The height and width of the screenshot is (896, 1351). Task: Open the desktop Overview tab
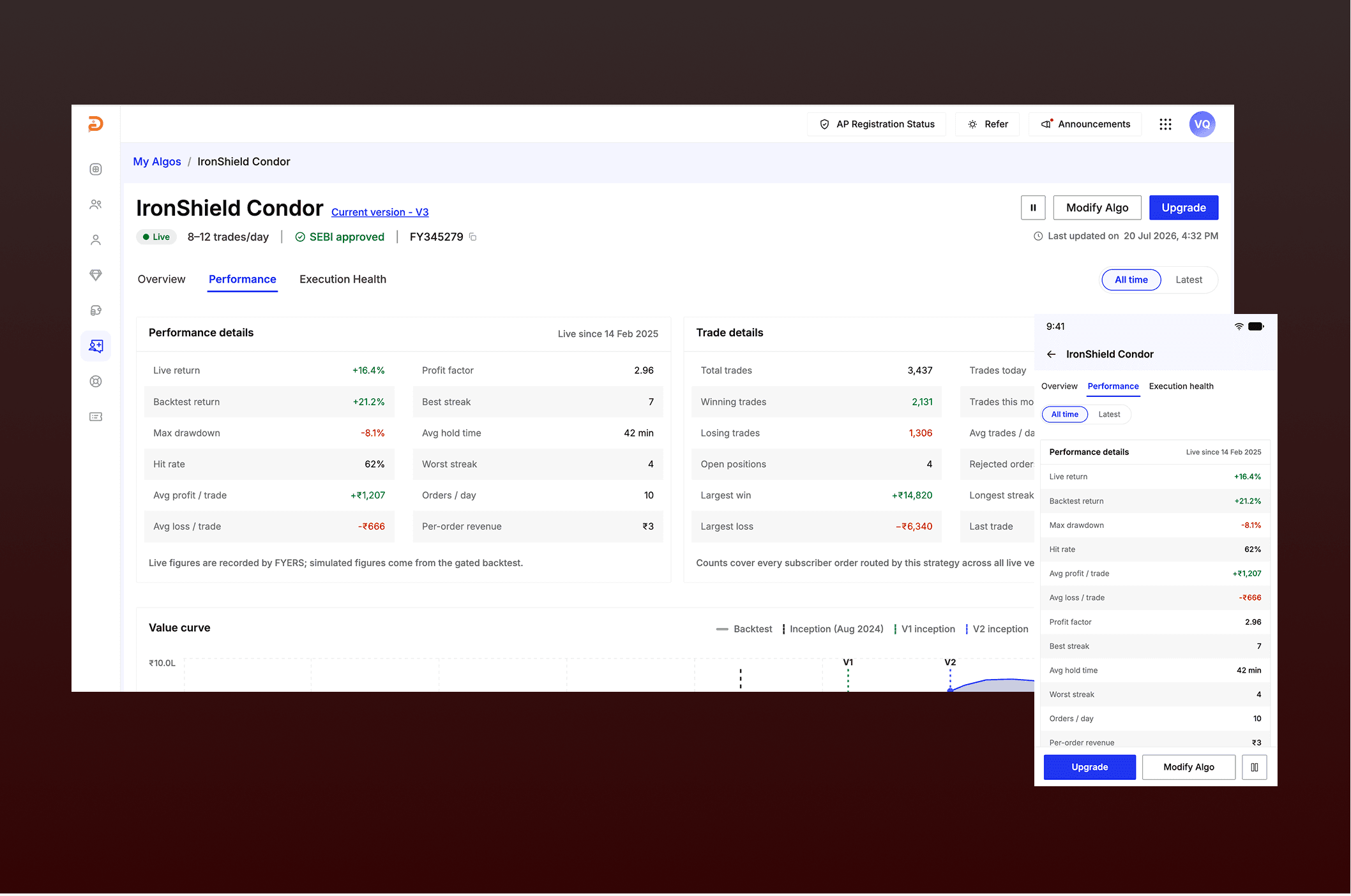162,280
